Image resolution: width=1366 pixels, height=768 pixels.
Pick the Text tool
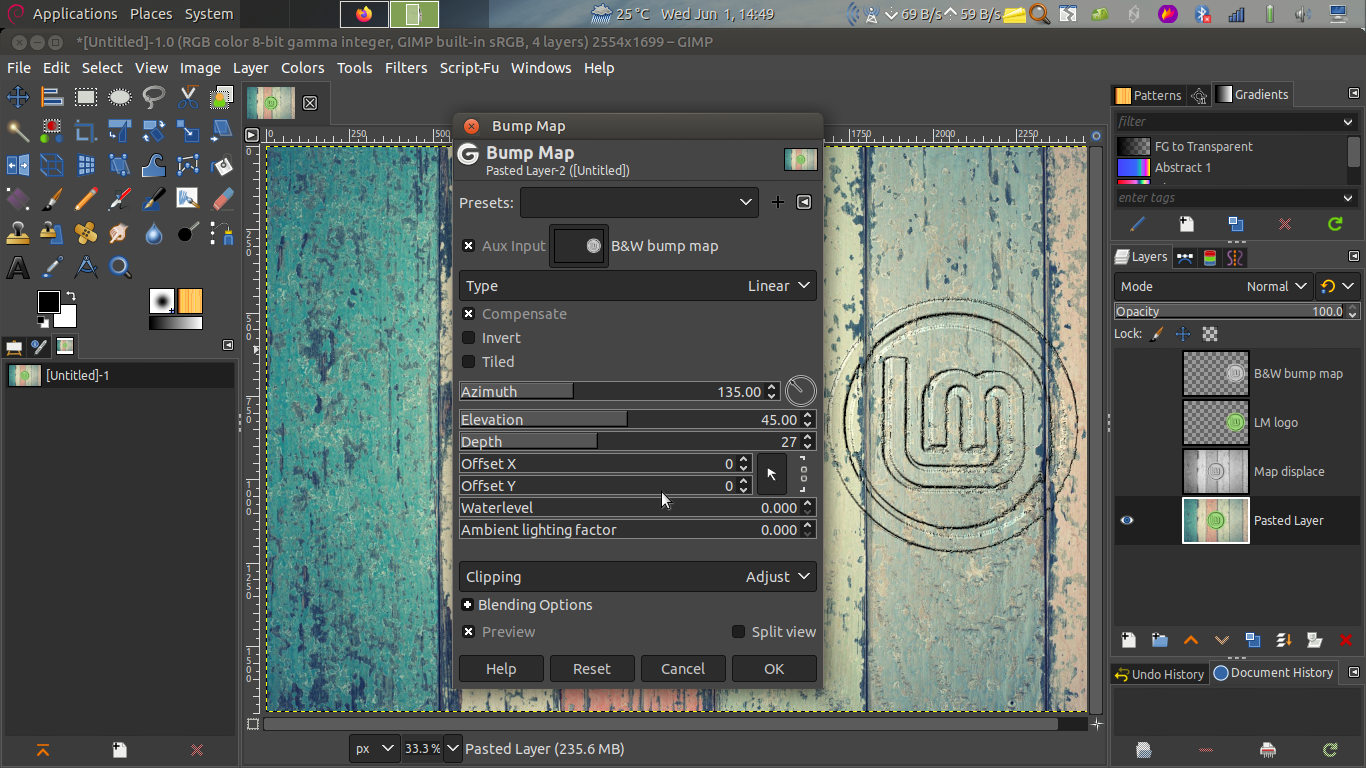click(x=18, y=267)
